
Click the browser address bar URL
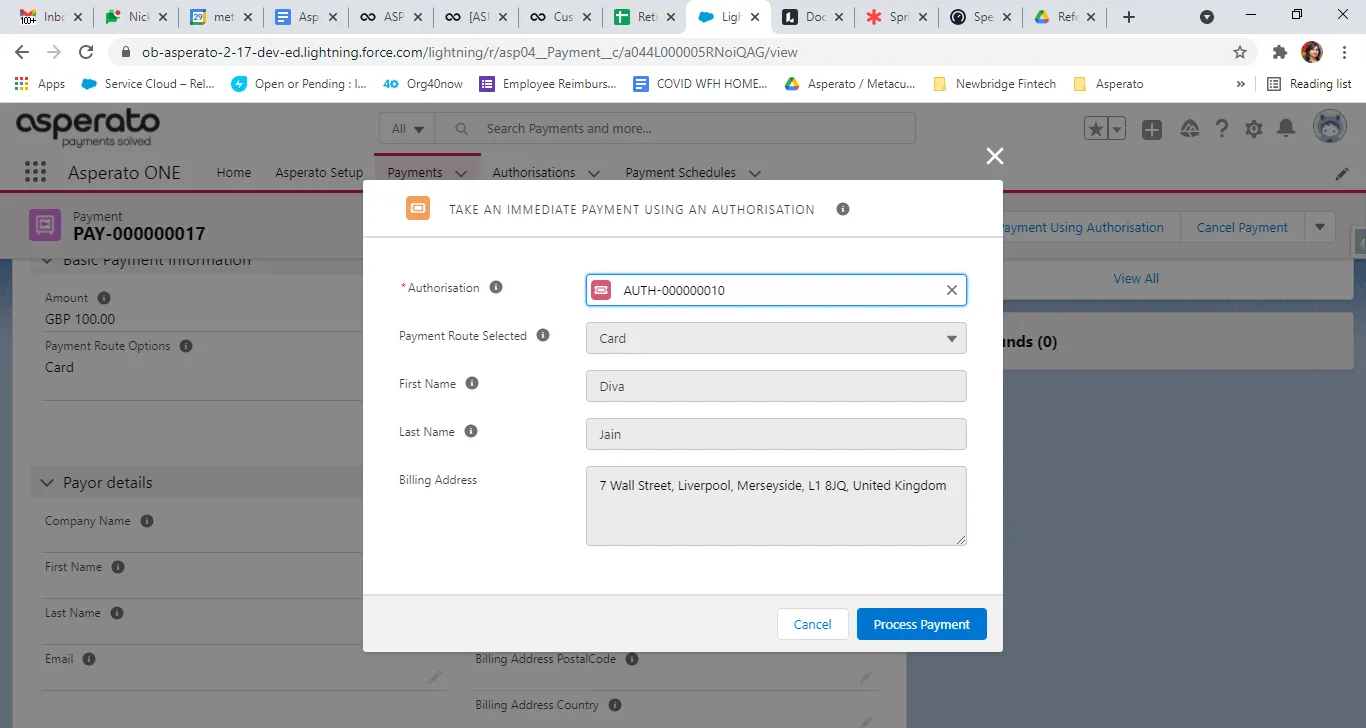[469, 52]
